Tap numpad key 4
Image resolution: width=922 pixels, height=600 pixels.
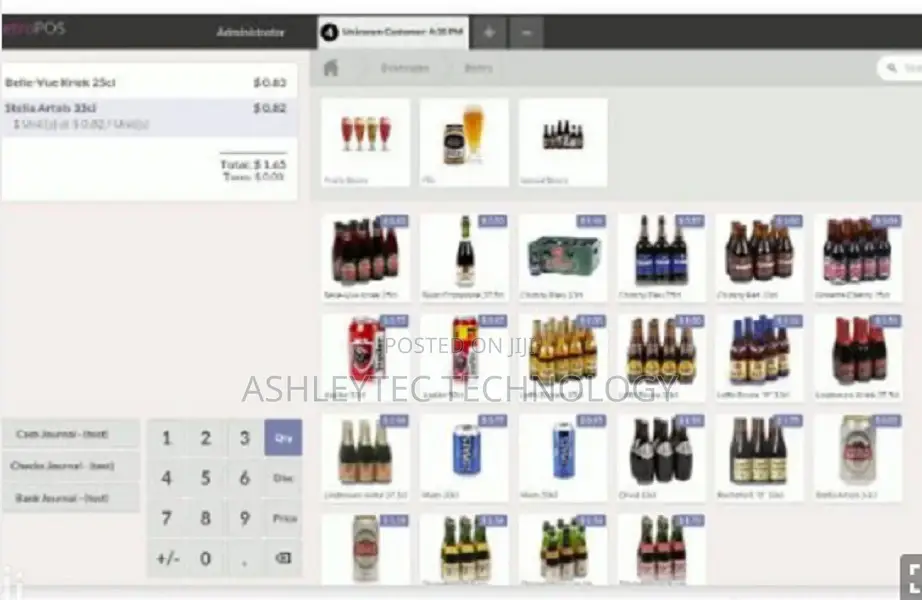(166, 478)
